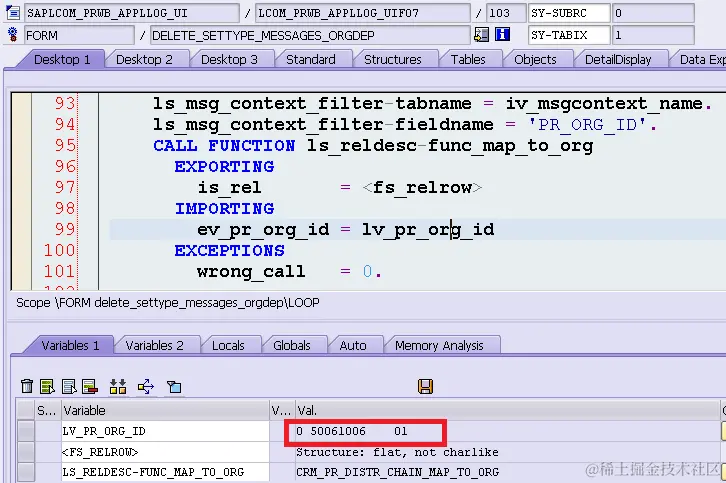726x483 pixels.
Task: Click the value 'Structure: flat, not charlike'
Action: tap(397, 452)
